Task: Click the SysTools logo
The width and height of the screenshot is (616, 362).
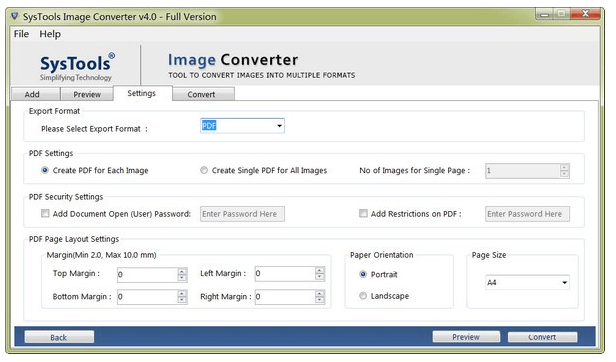Action: coord(77,67)
